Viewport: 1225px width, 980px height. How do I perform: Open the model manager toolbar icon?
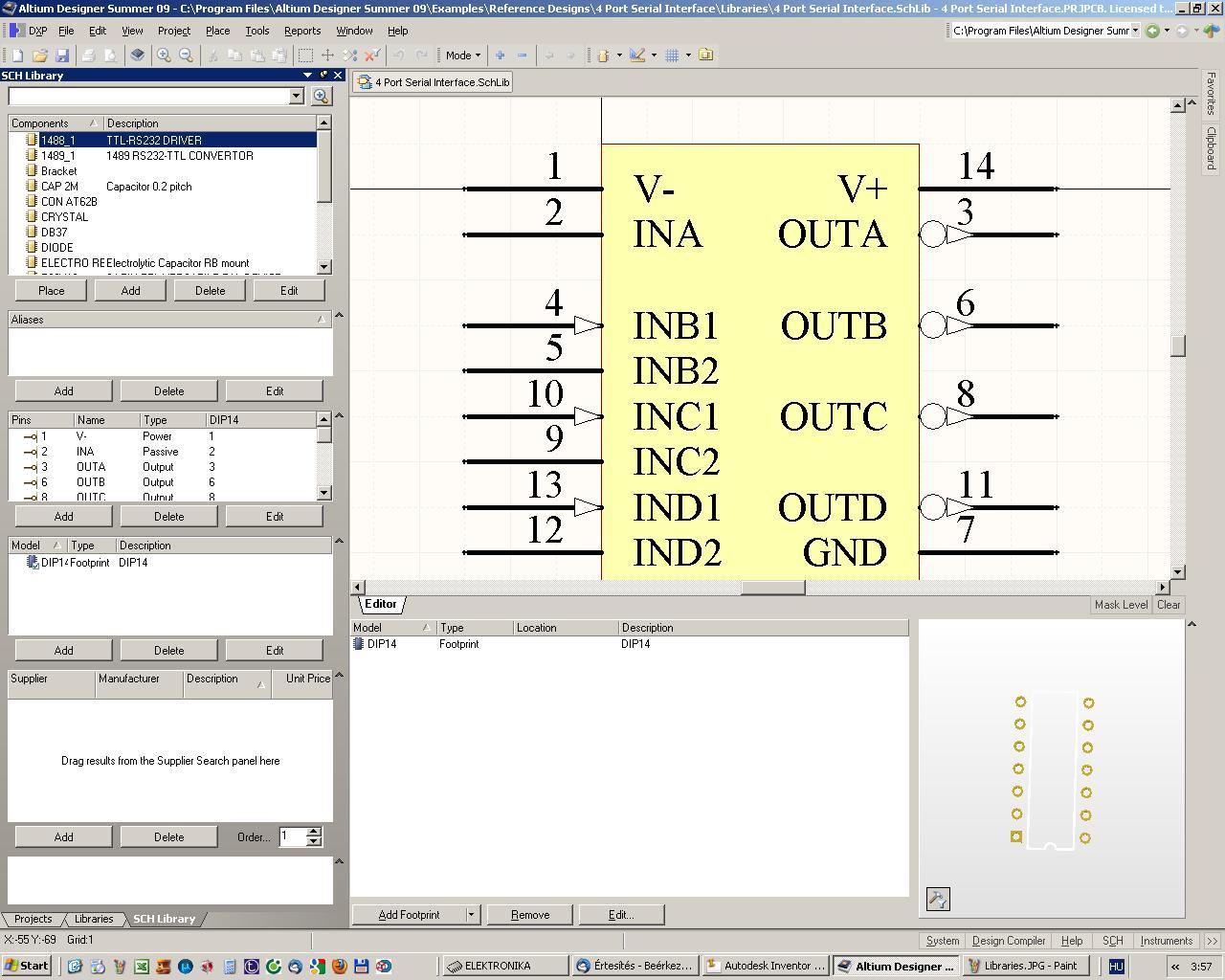[706, 56]
